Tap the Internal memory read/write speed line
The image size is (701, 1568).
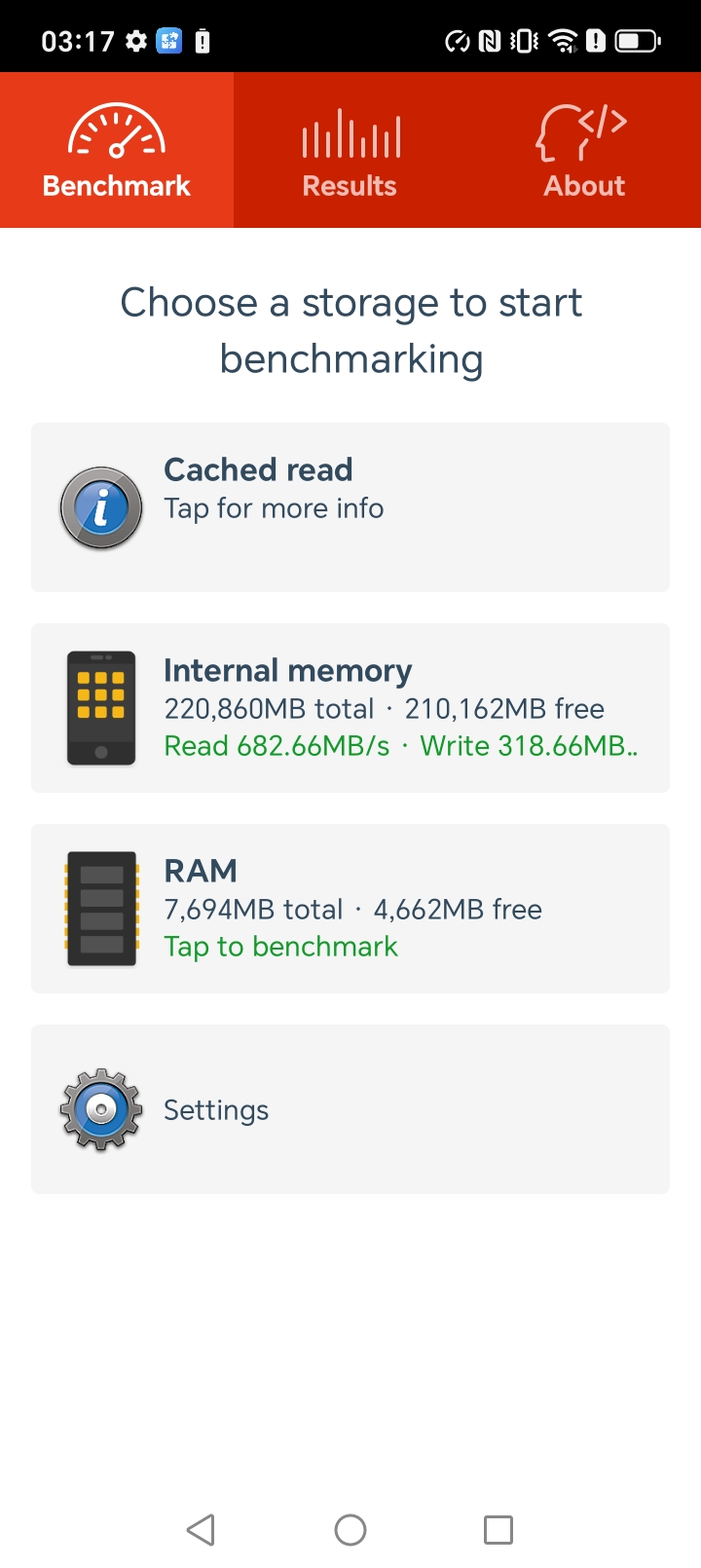pos(400,746)
